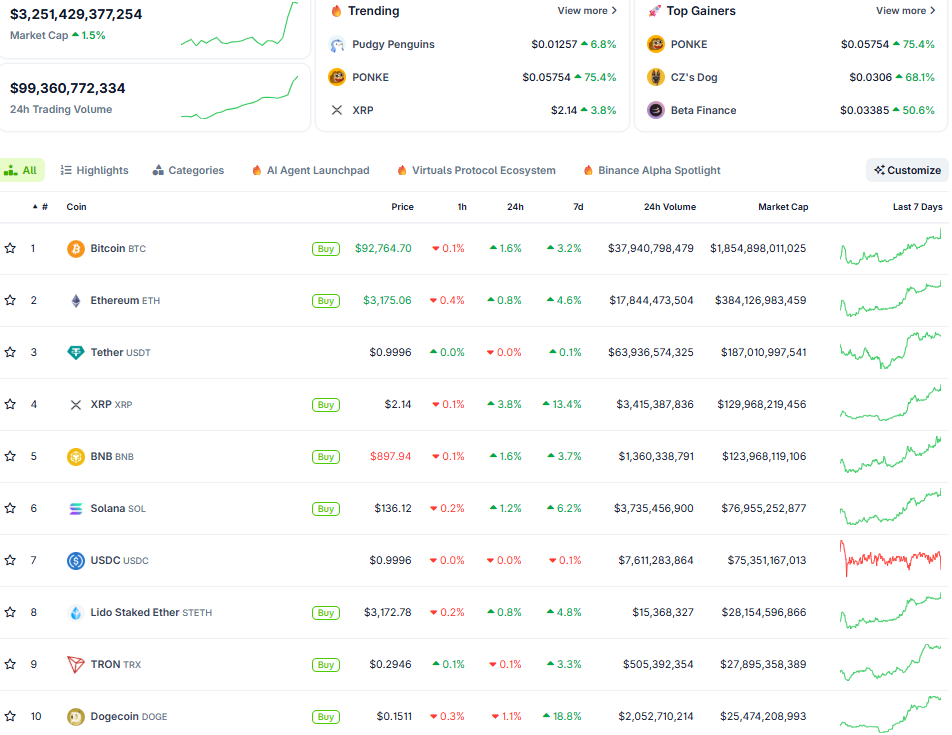Switch to the Highlights tab
This screenshot has width=952, height=735.
(94, 171)
